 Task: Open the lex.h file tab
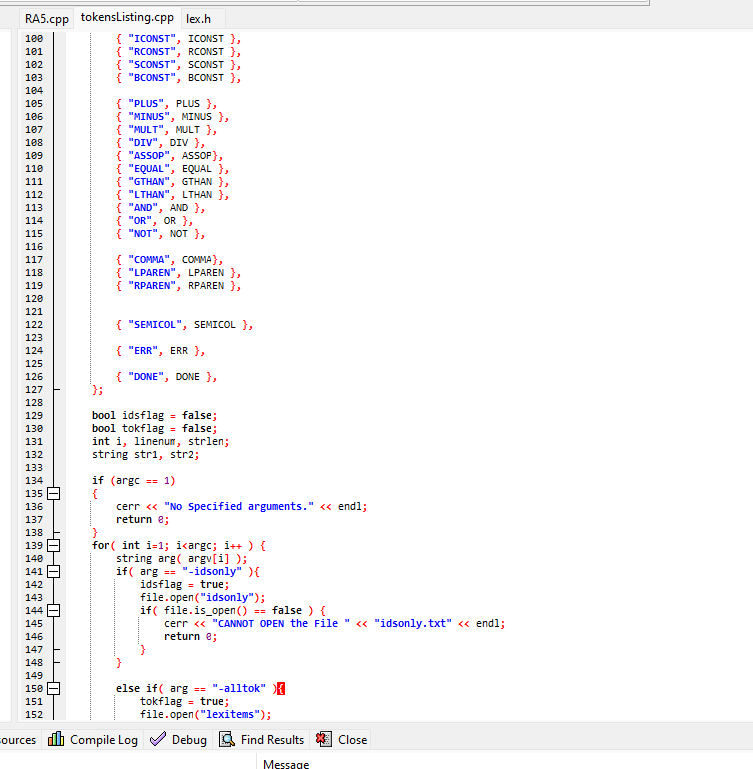[x=198, y=19]
